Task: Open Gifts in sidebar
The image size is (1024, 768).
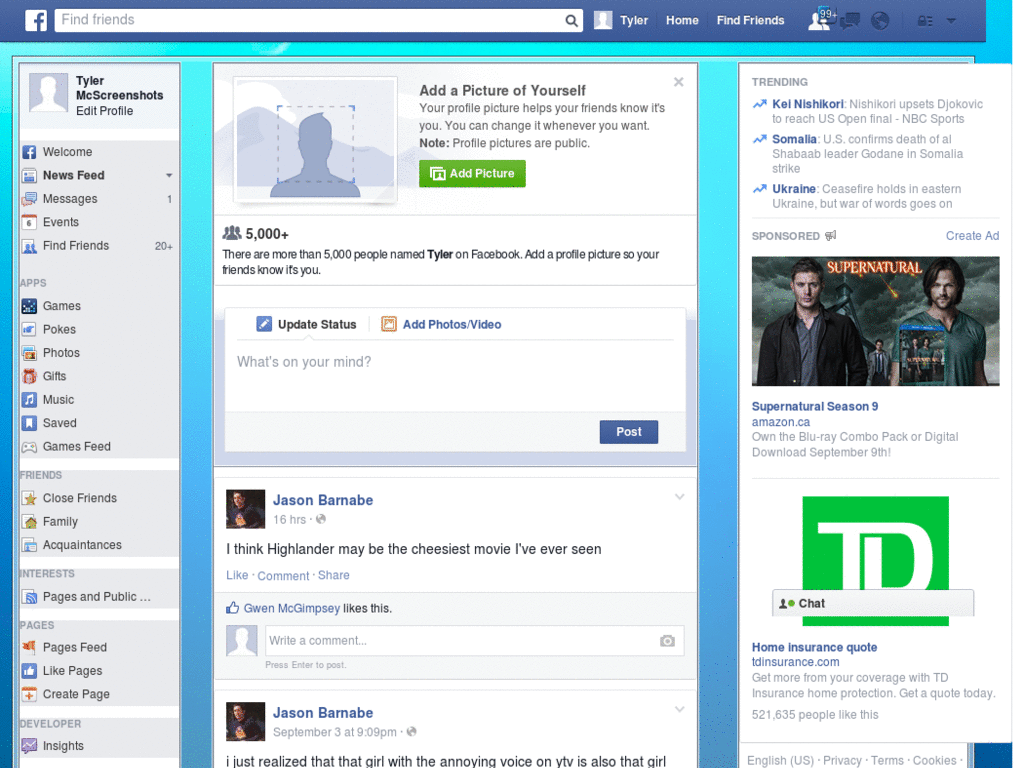Action: (x=54, y=376)
